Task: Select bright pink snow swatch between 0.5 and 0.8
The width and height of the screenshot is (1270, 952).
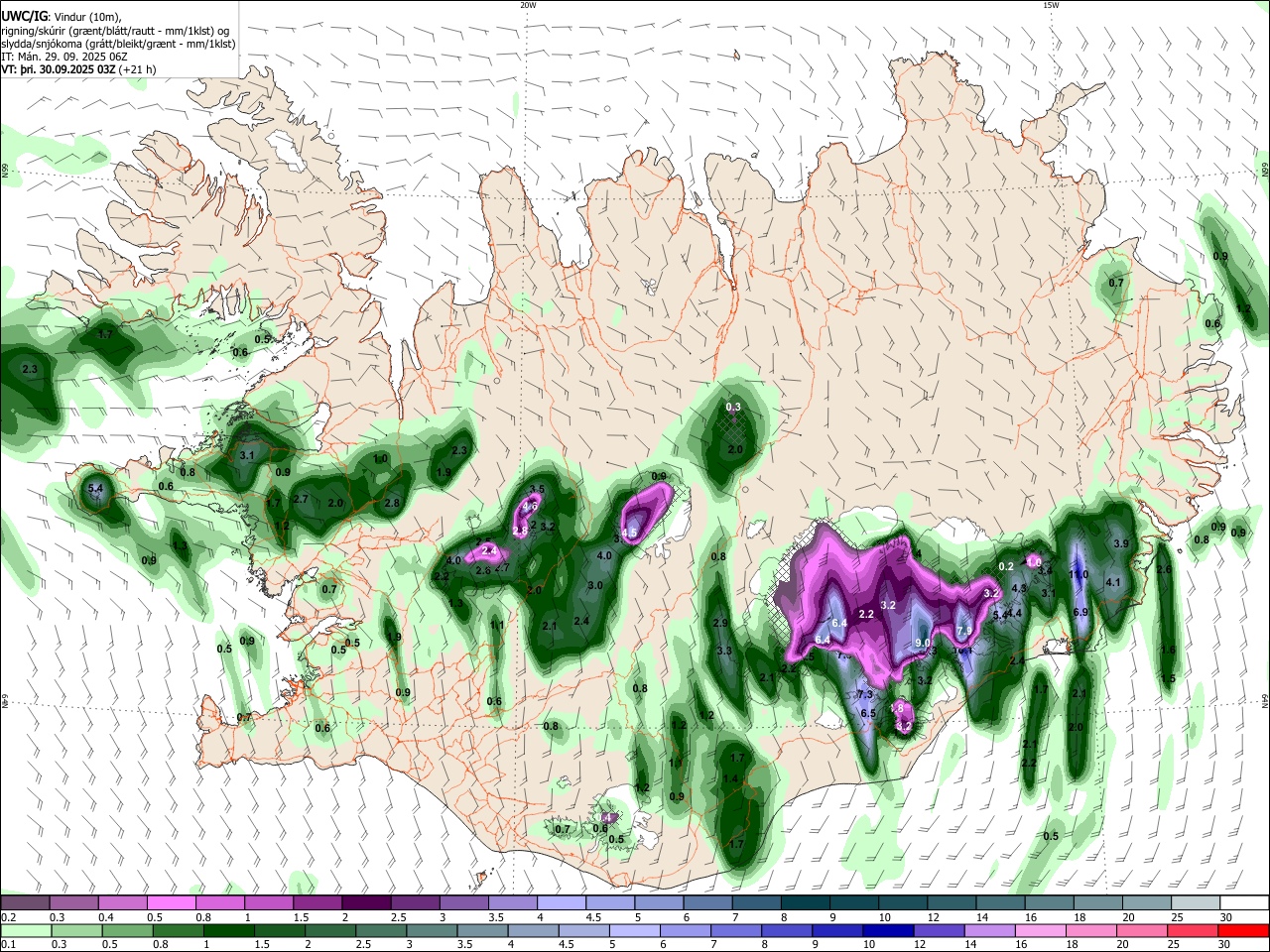Action: click(171, 902)
